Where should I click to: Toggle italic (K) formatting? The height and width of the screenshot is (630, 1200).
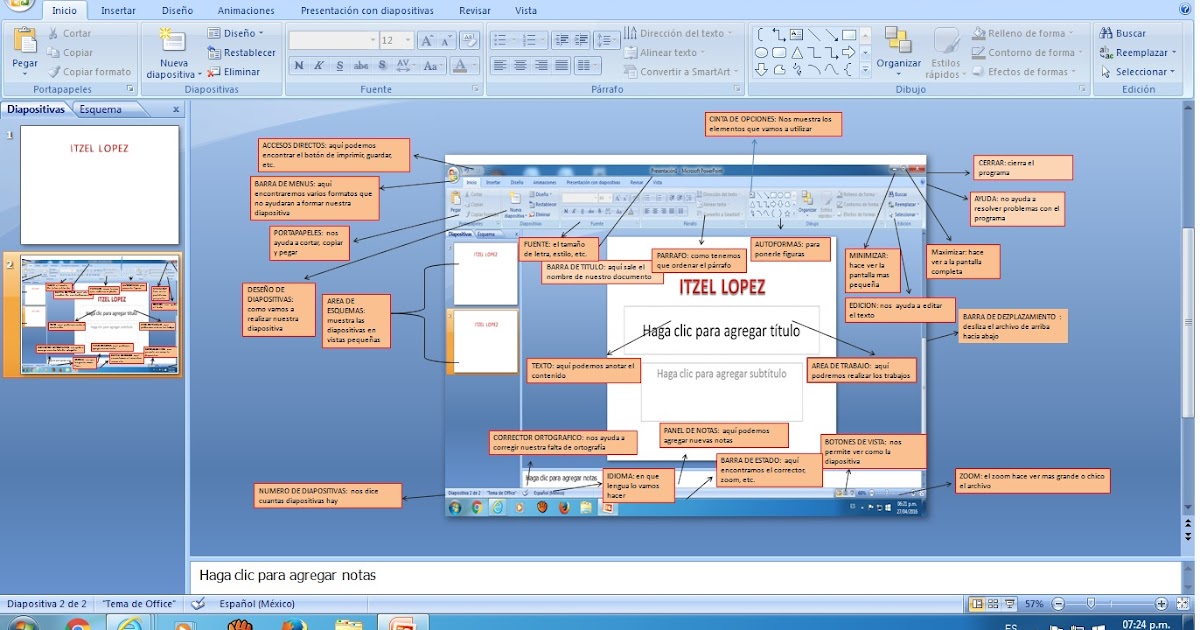(x=318, y=65)
